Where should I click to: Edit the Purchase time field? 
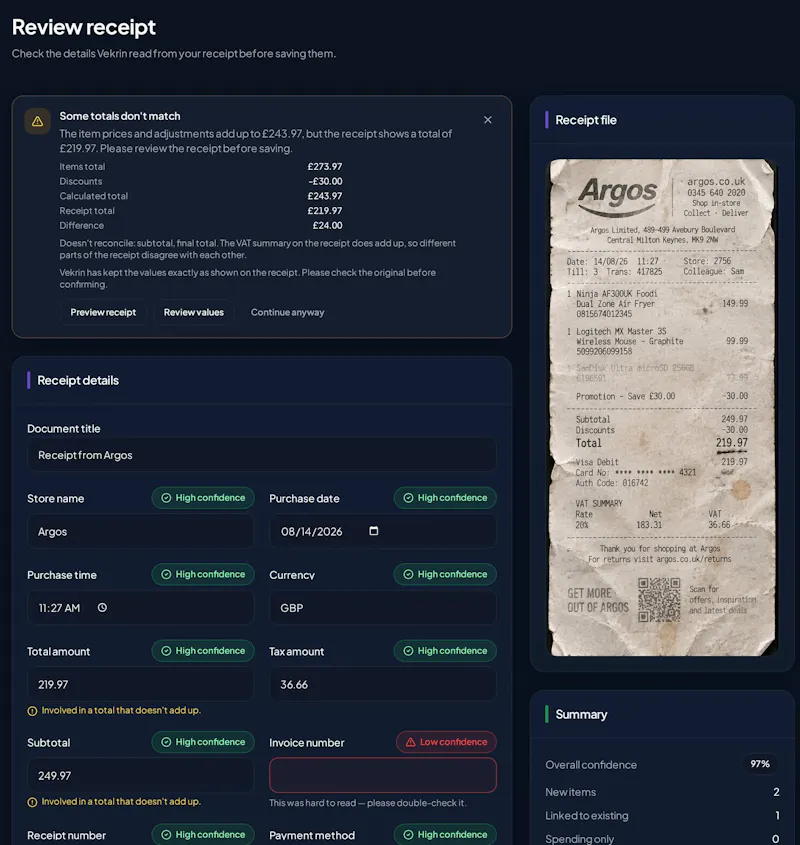pos(140,608)
